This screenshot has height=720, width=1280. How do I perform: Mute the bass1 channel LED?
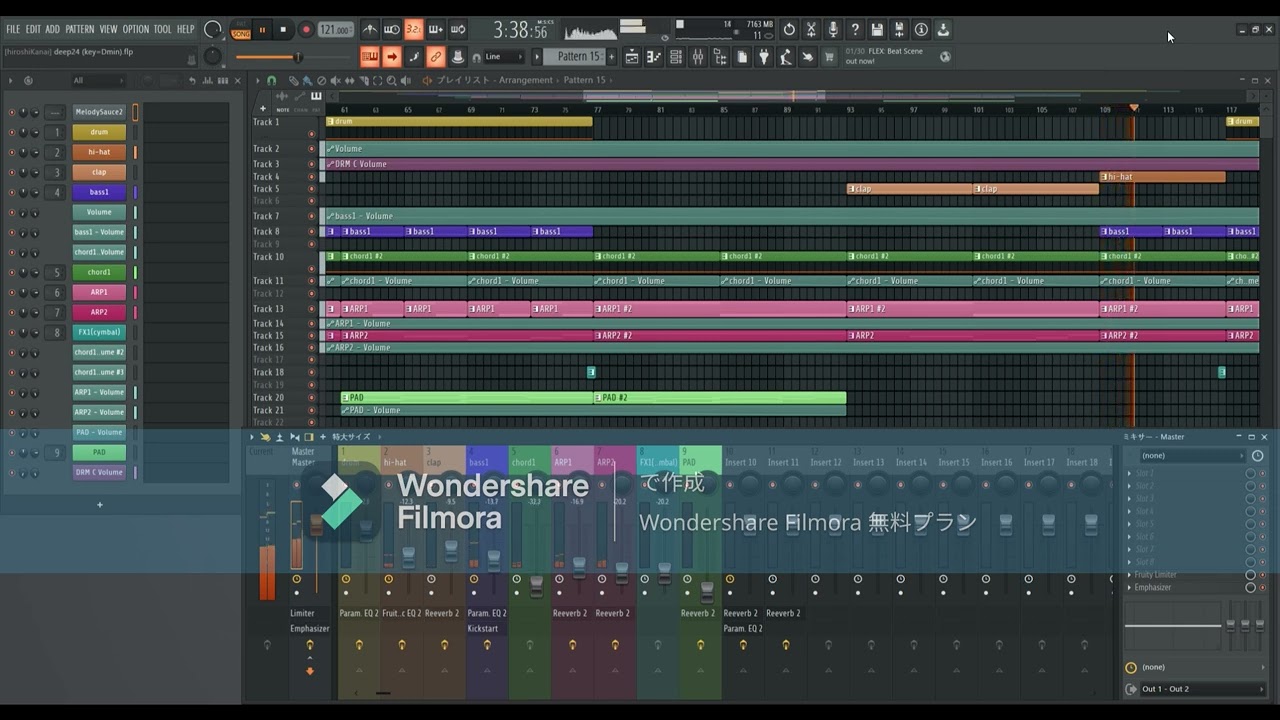coord(12,192)
